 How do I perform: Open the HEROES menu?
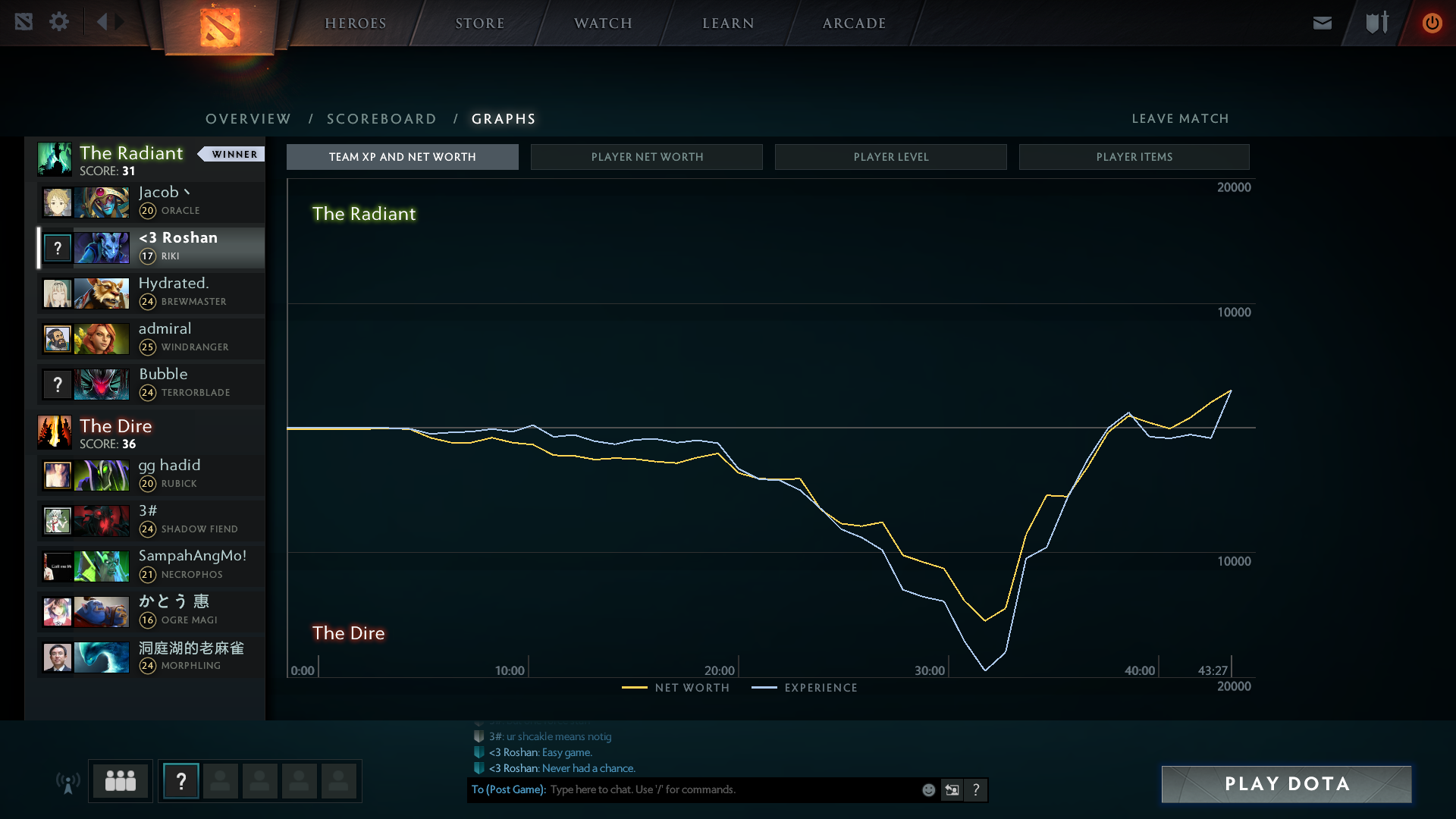356,23
